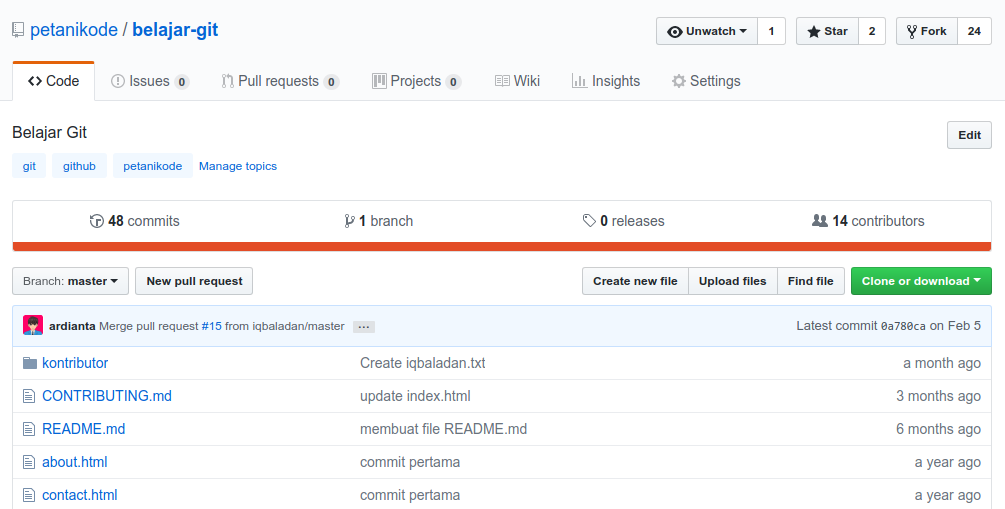Switch to the Code tab
This screenshot has height=509, width=1005.
pos(54,81)
